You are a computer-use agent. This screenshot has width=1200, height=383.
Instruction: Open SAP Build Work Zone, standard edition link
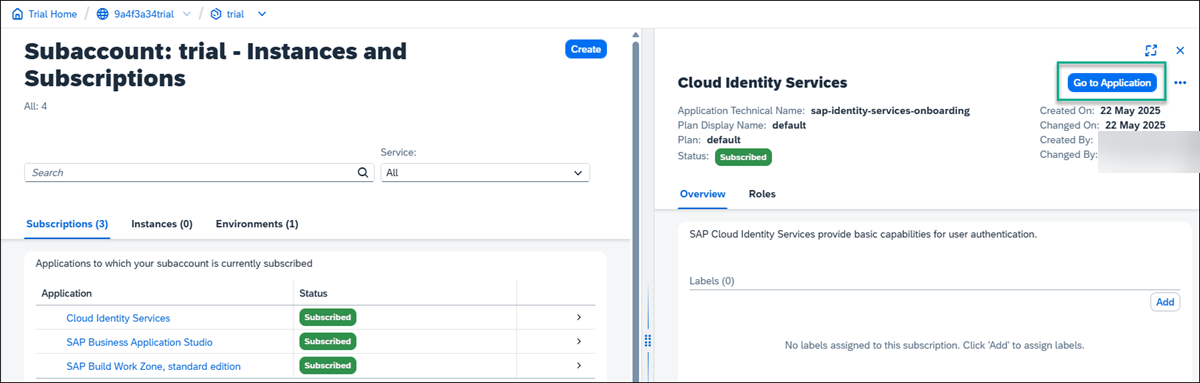pyautogui.click(x=154, y=366)
